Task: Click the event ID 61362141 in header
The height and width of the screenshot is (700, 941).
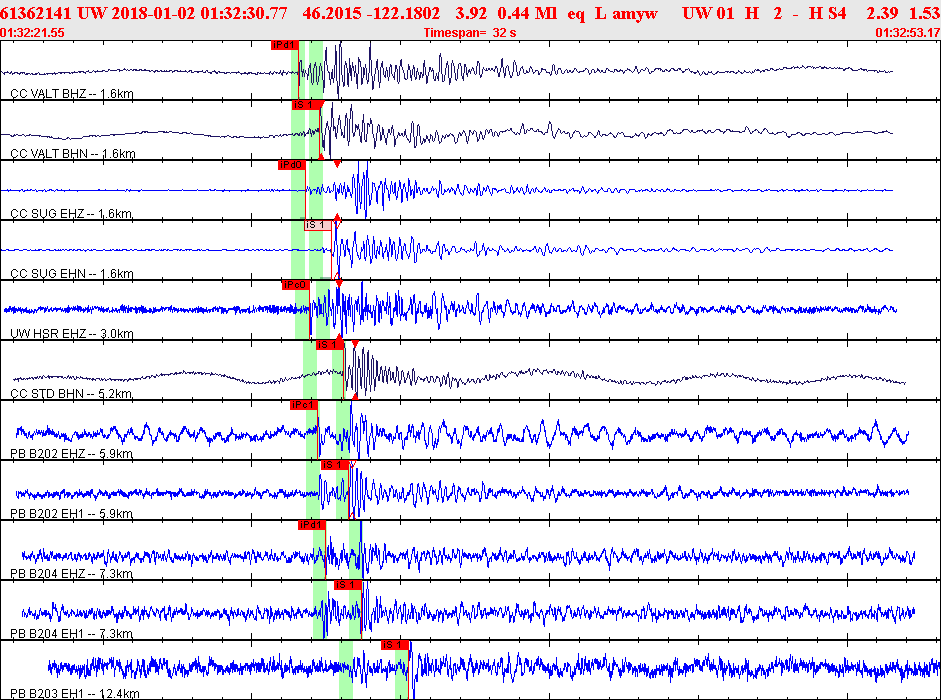Action: 36,13
